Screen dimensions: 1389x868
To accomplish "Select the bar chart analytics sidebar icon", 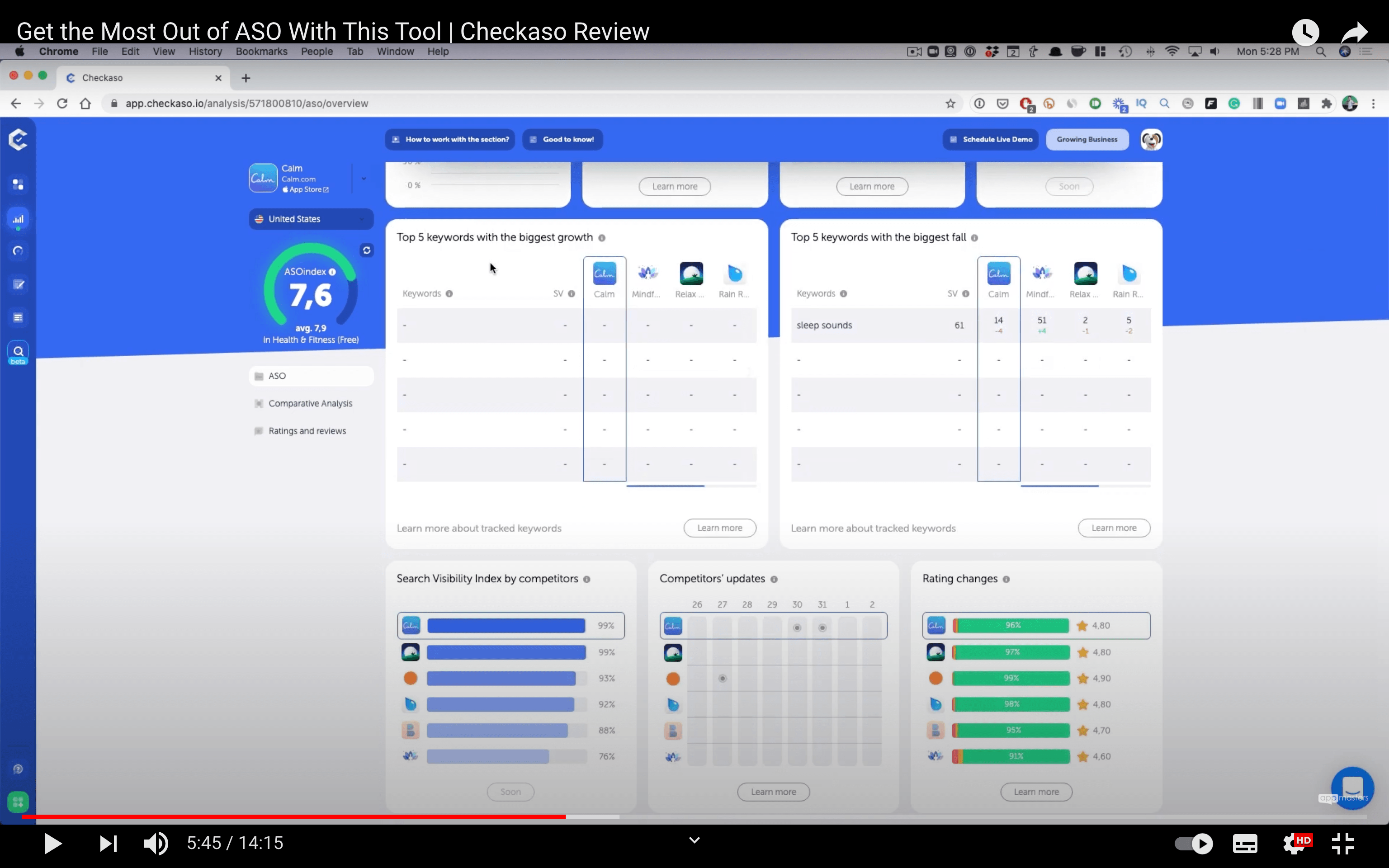I will (18, 219).
